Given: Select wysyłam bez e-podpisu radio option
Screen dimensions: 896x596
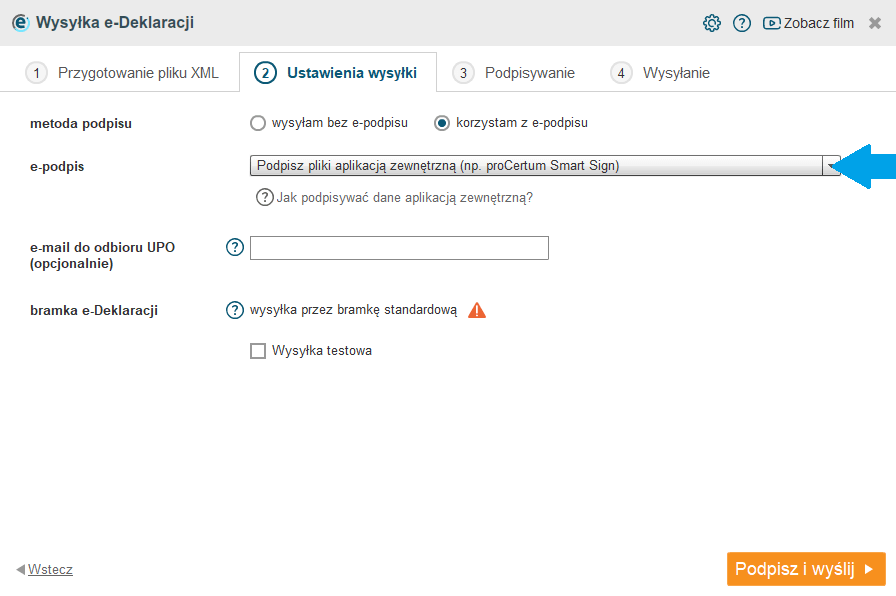Looking at the screenshot, I should coord(258,123).
